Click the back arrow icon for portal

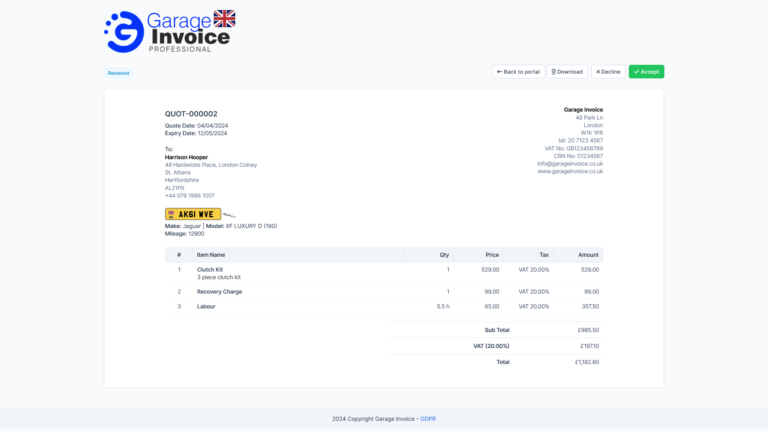pos(499,72)
